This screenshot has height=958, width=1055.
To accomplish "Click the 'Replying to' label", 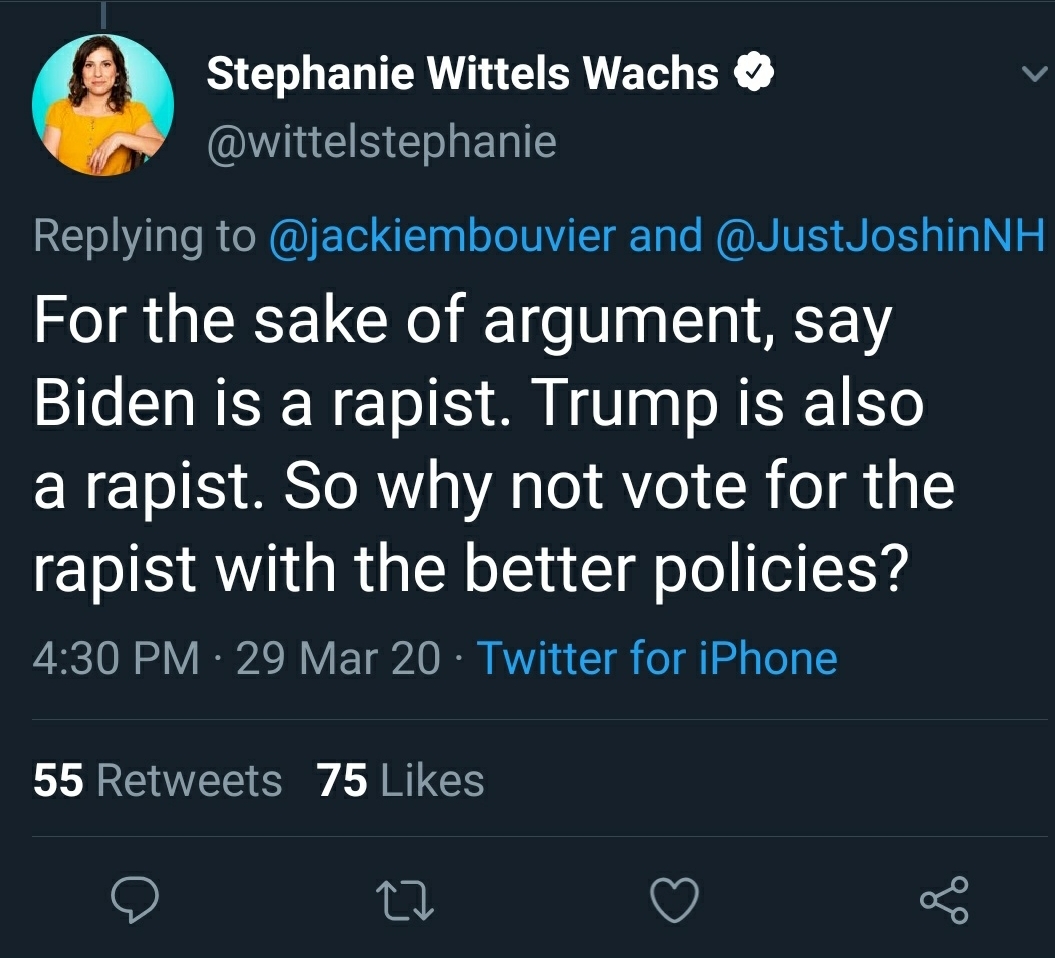I will click(144, 236).
